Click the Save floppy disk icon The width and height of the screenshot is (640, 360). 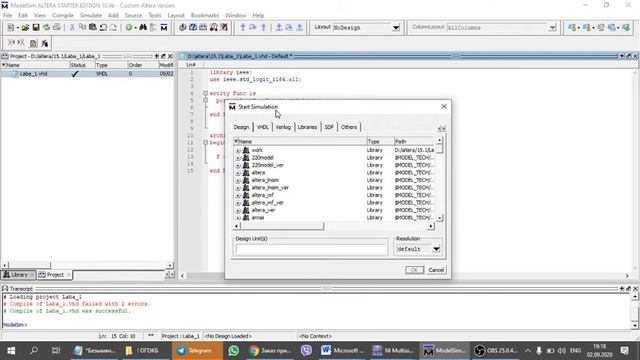[36, 27]
